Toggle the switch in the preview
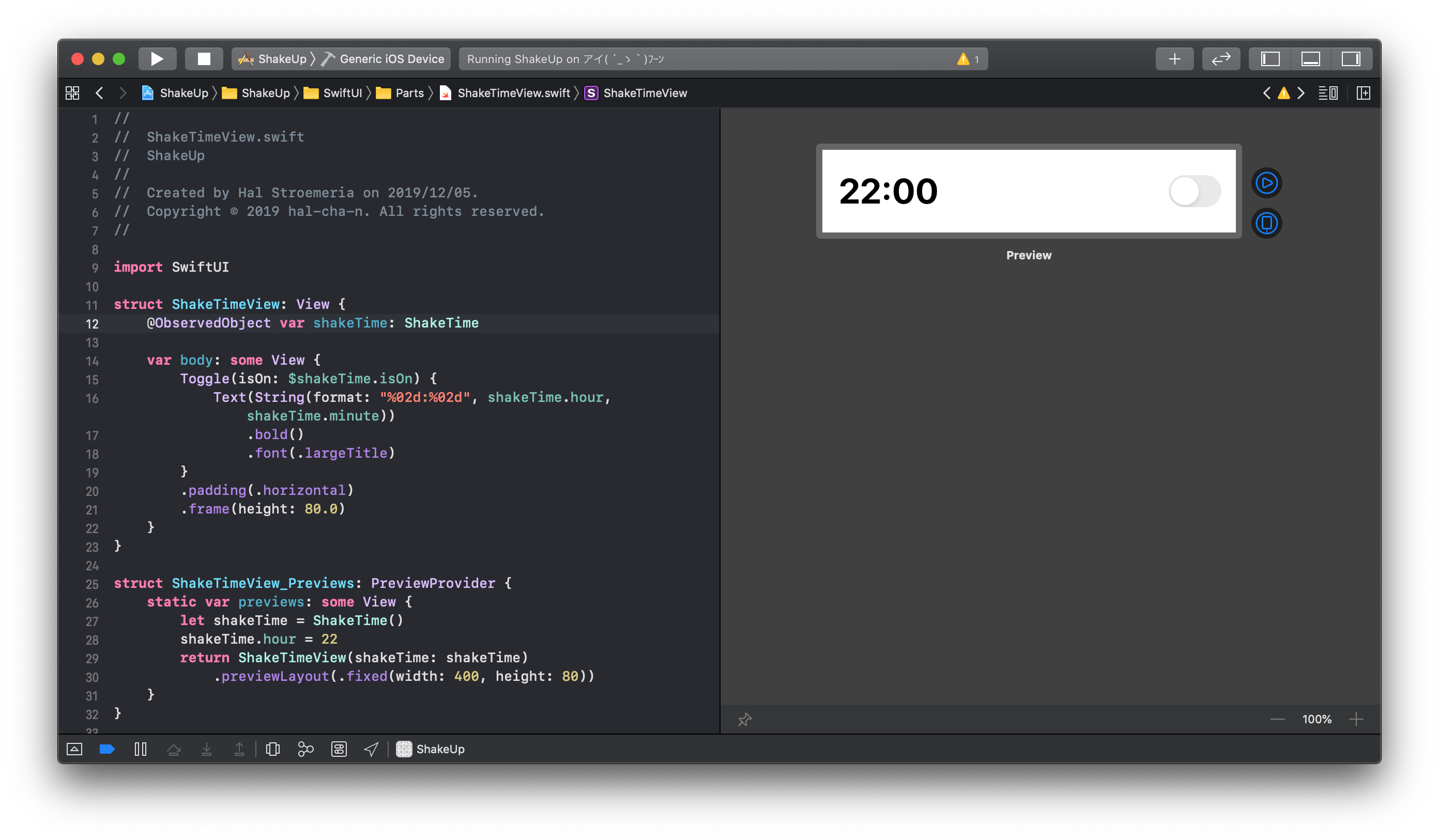 1194,191
